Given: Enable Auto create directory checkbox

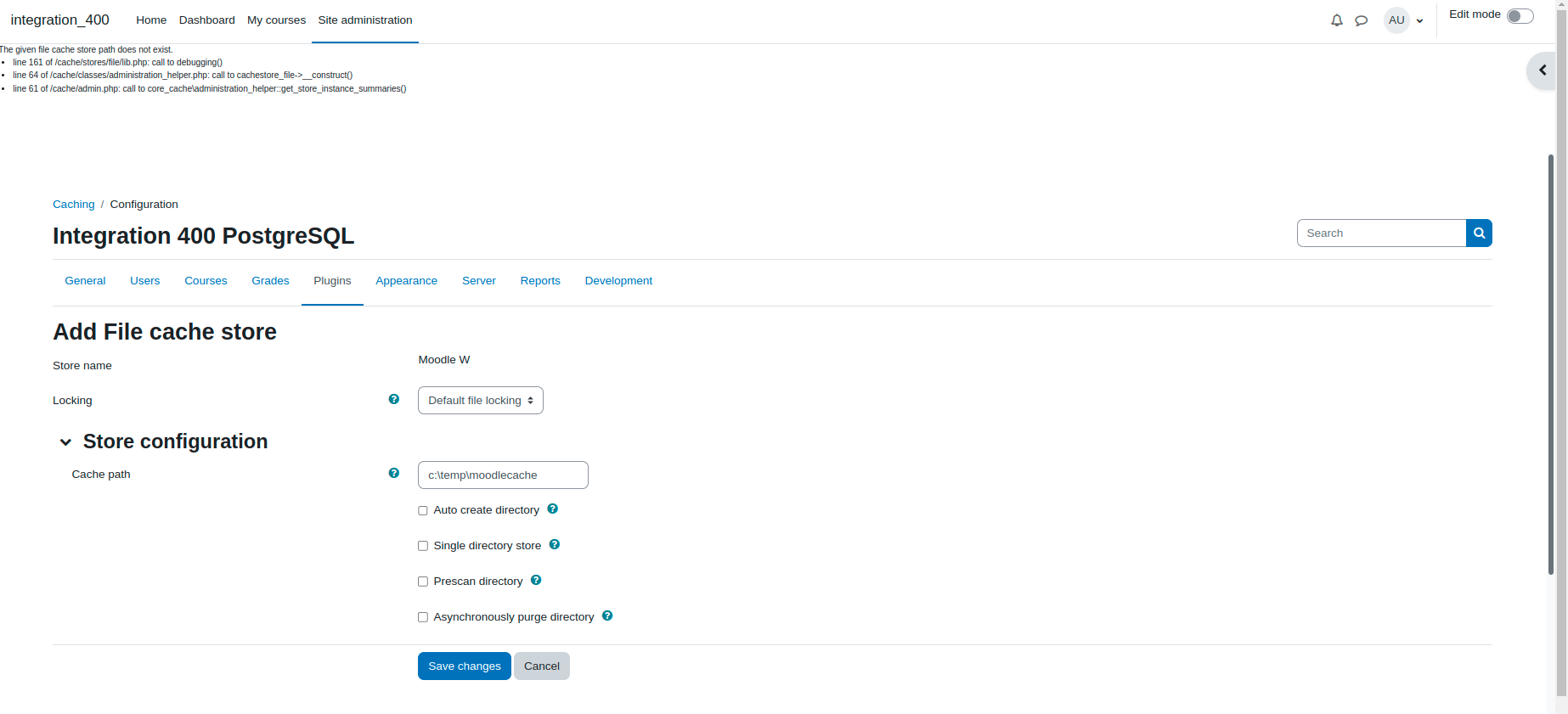Looking at the screenshot, I should [423, 510].
